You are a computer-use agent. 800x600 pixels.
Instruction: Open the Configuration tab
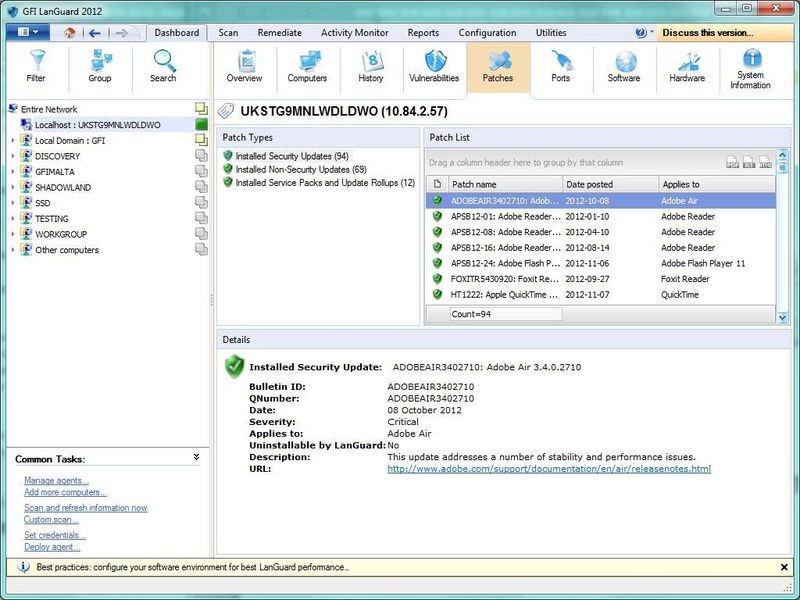tap(487, 33)
